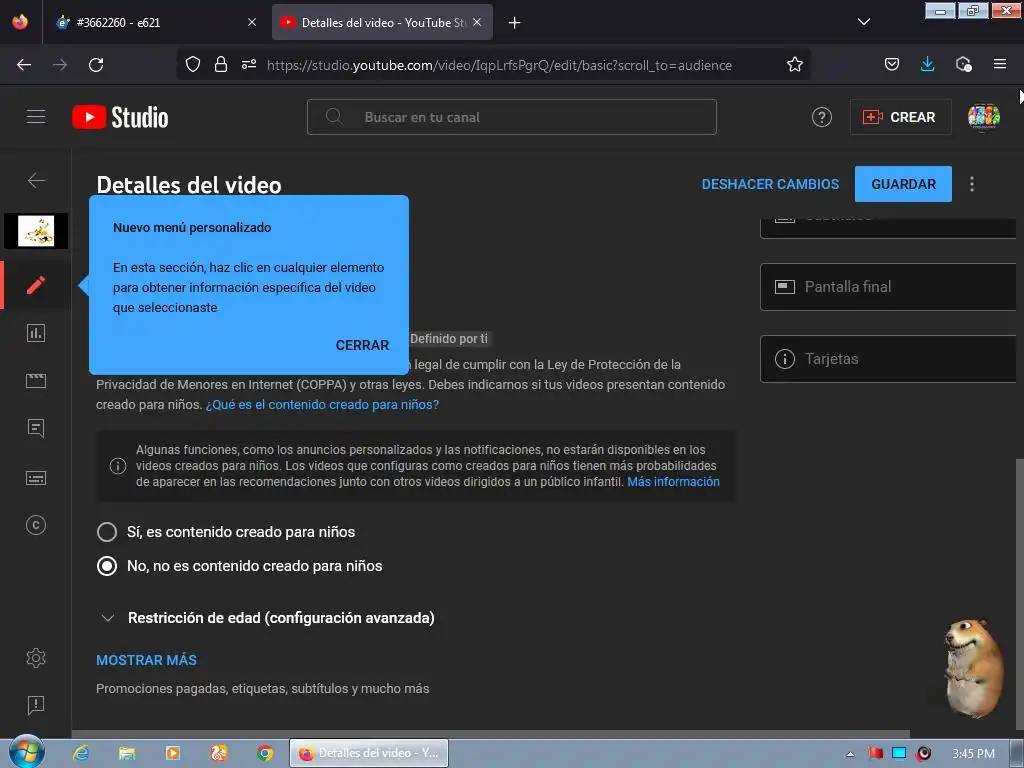Click the tracking protection shield icon
Viewport: 1024px width, 768px height.
(x=193, y=65)
